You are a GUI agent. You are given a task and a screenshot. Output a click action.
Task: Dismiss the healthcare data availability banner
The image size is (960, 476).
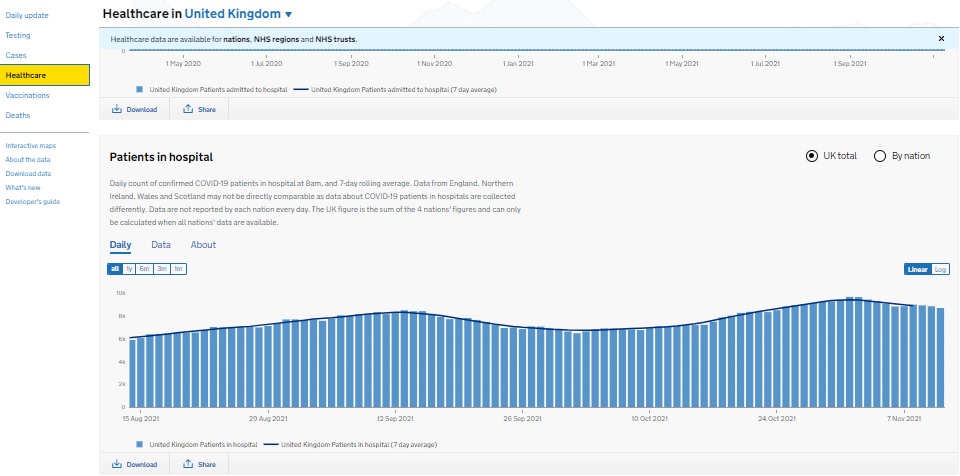(x=941, y=38)
